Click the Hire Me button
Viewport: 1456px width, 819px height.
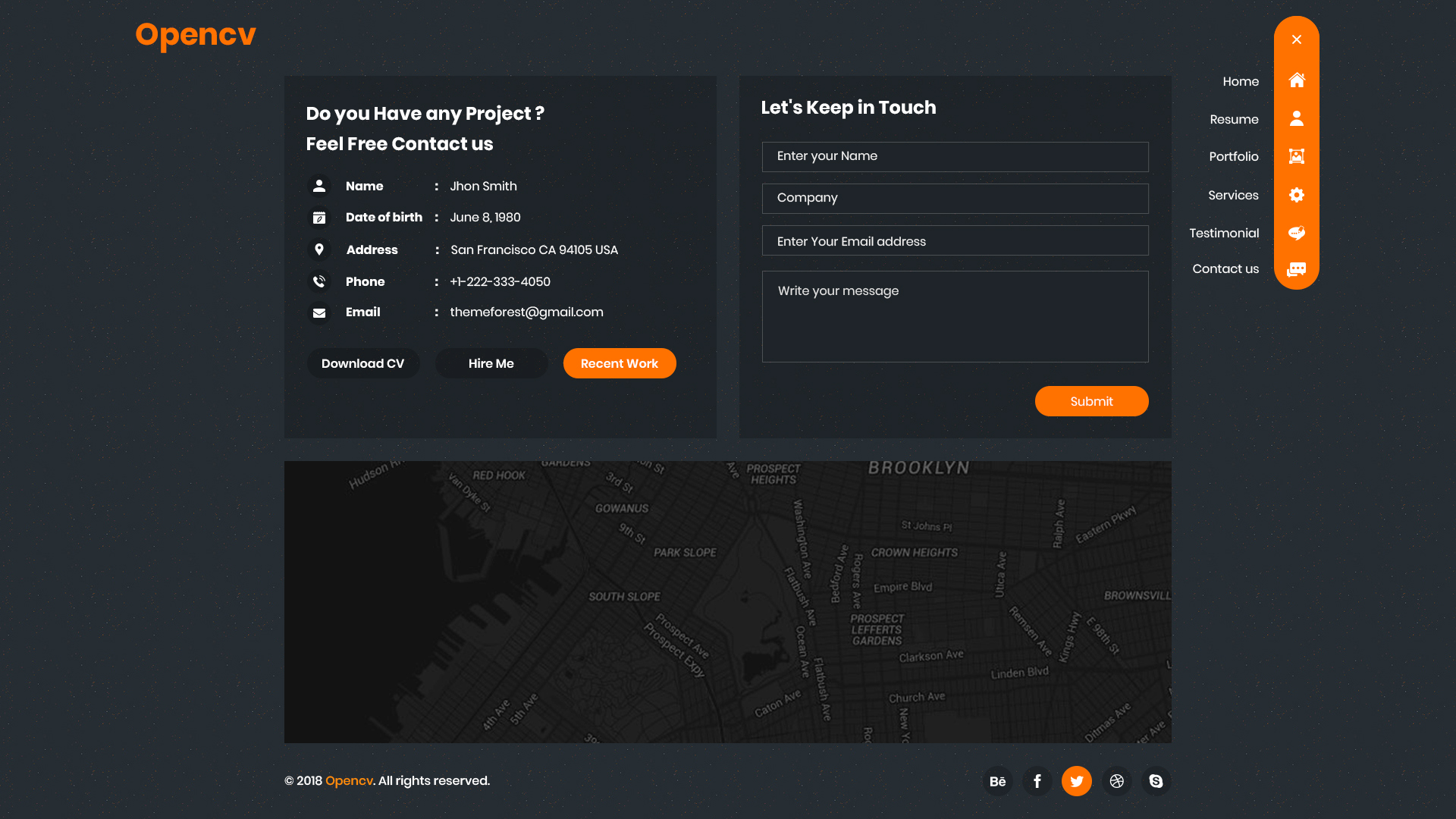pyautogui.click(x=491, y=363)
